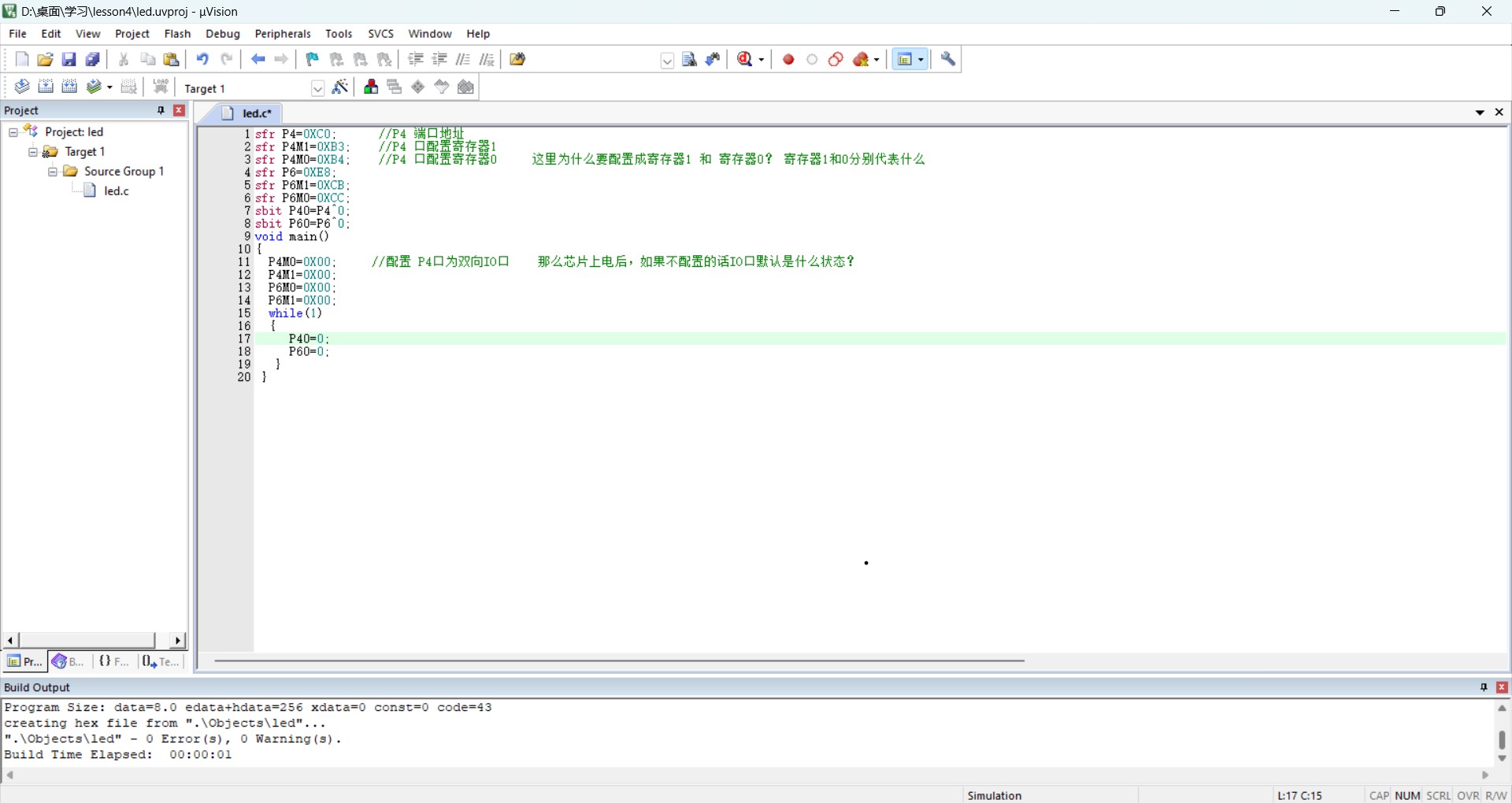Collapse the Source Group 1 node
Image resolution: width=1512 pixels, height=803 pixels.
pyautogui.click(x=53, y=172)
